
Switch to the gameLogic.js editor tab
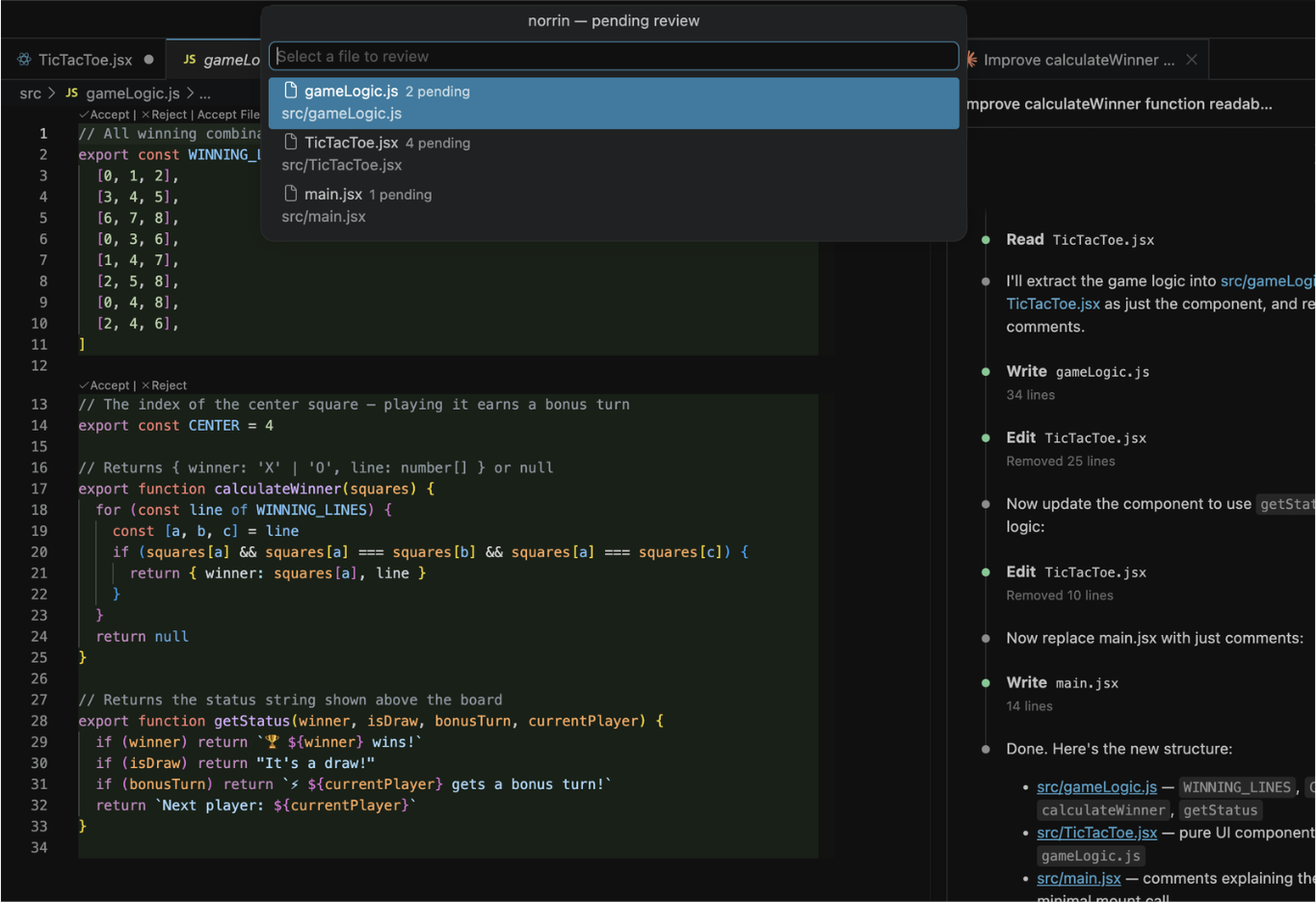[x=220, y=60]
